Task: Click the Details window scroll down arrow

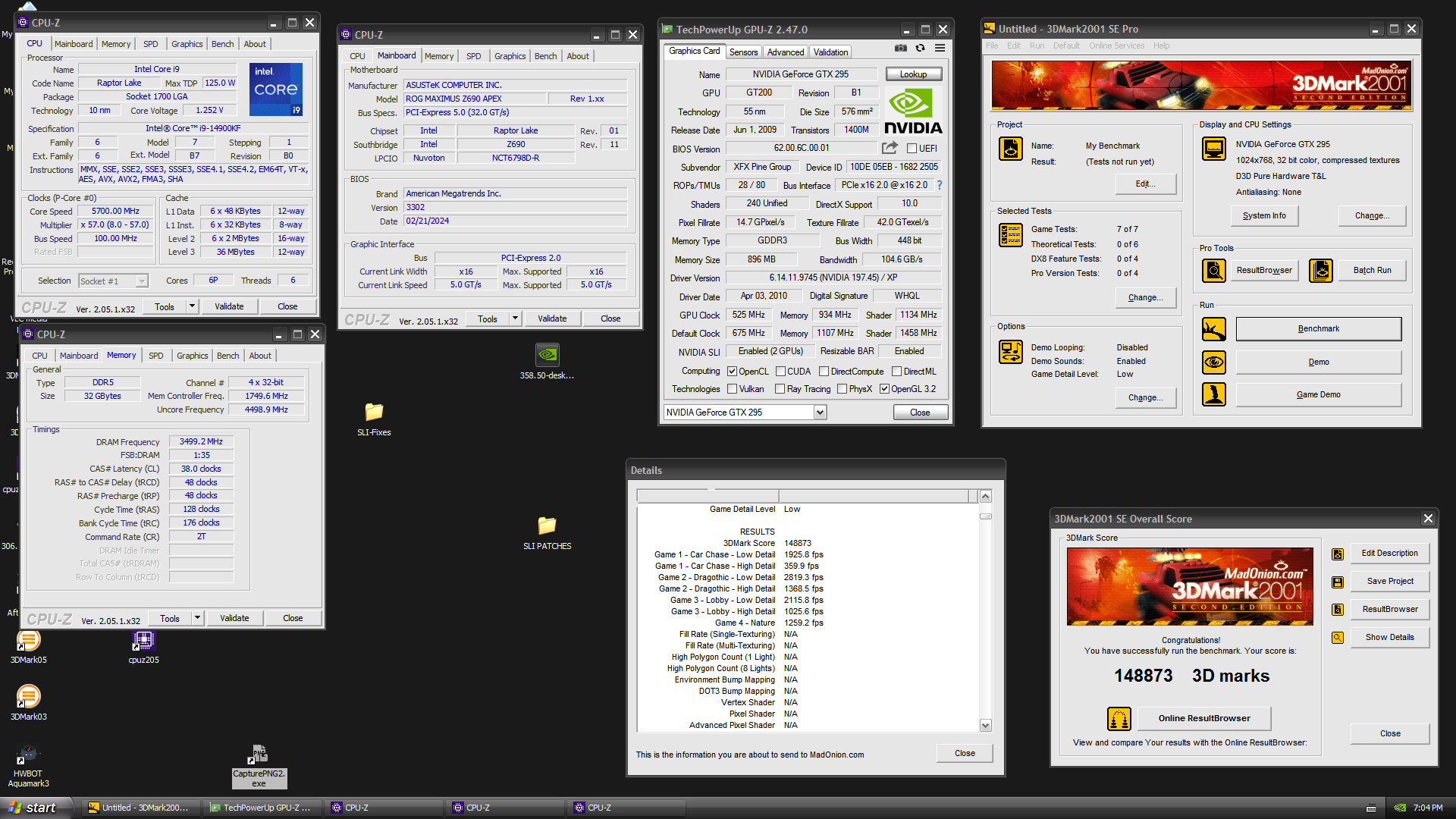Action: 986,726
